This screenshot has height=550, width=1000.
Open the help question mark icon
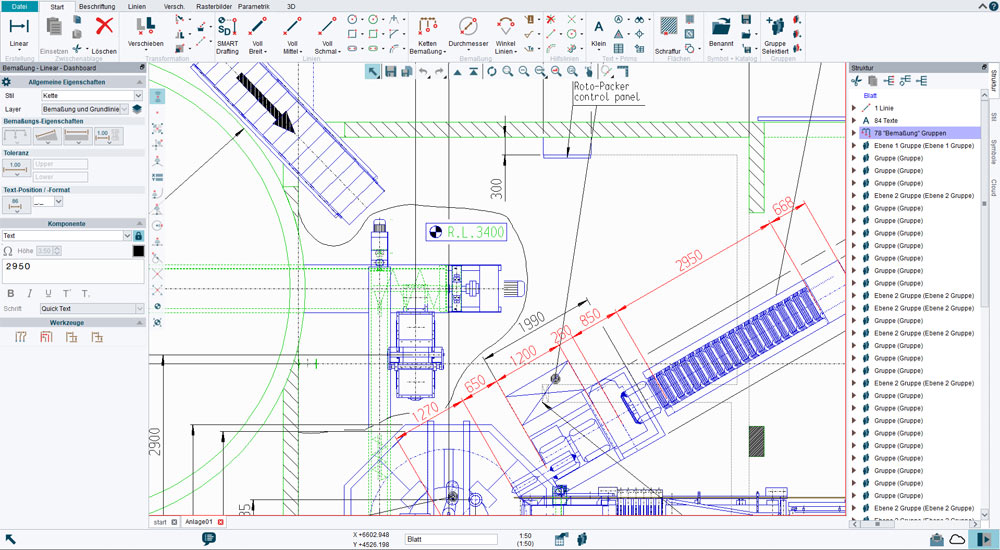[x=992, y=6]
